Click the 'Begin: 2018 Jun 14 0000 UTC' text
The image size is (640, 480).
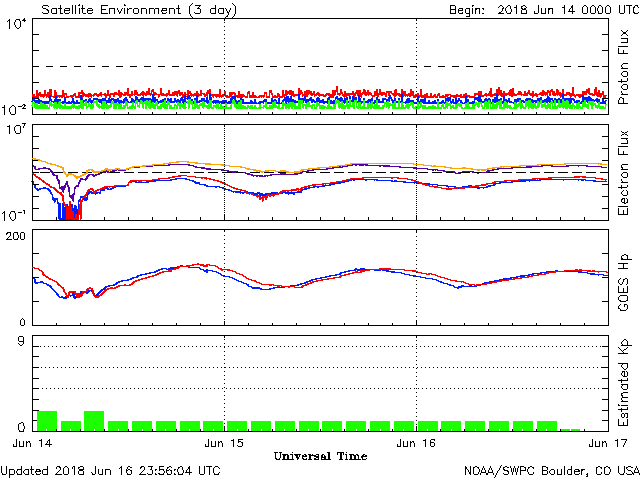point(544,9)
